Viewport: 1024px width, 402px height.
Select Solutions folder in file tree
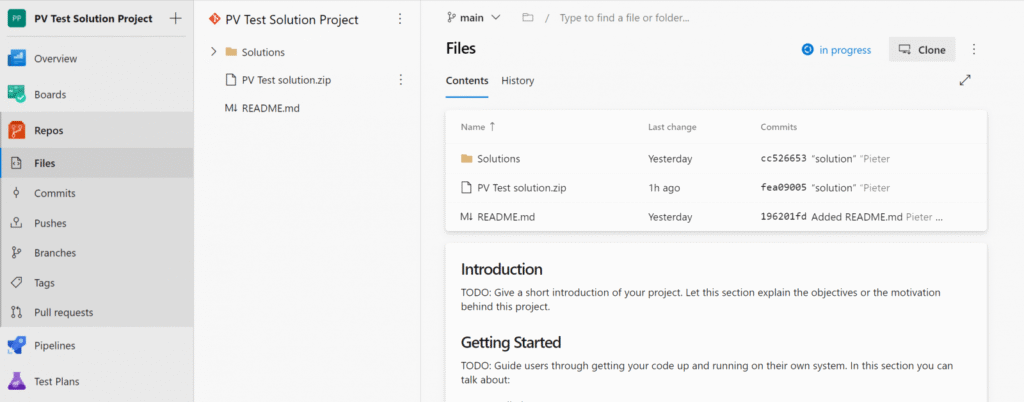263,52
